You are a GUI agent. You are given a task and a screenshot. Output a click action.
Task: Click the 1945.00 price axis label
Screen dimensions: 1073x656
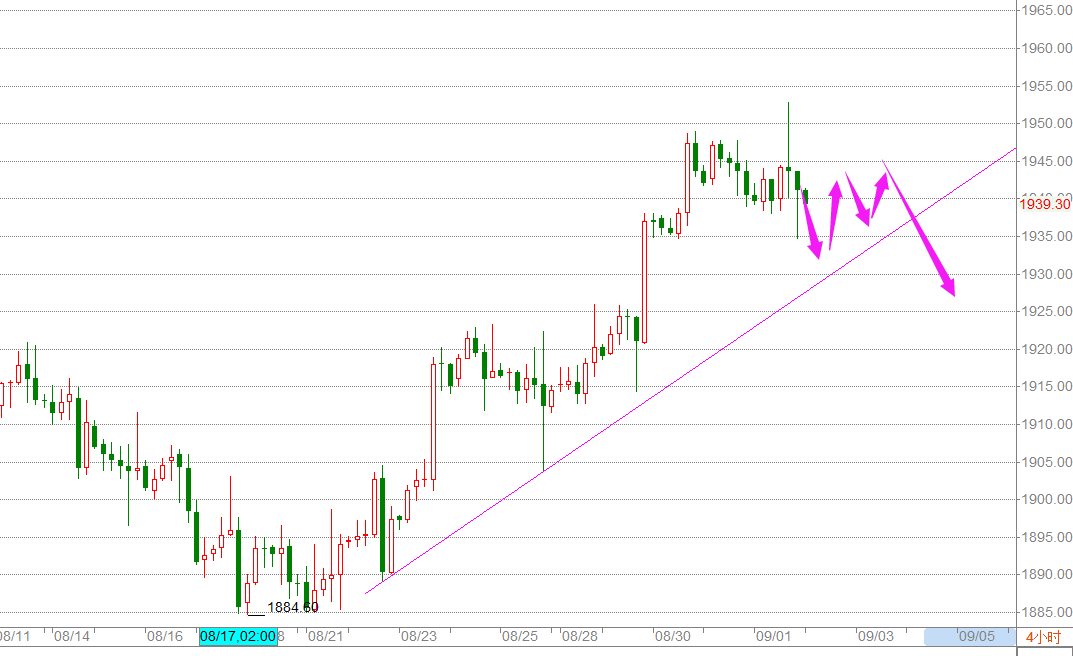coord(1046,161)
